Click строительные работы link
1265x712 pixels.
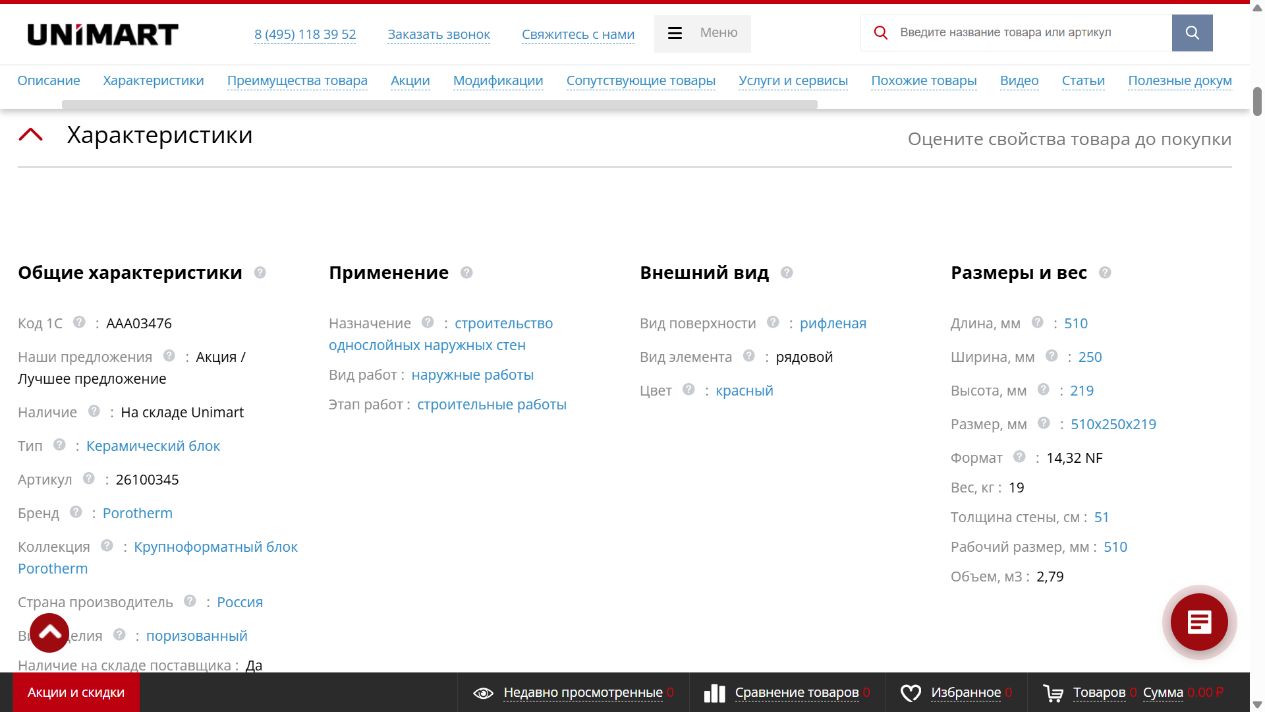(492, 405)
